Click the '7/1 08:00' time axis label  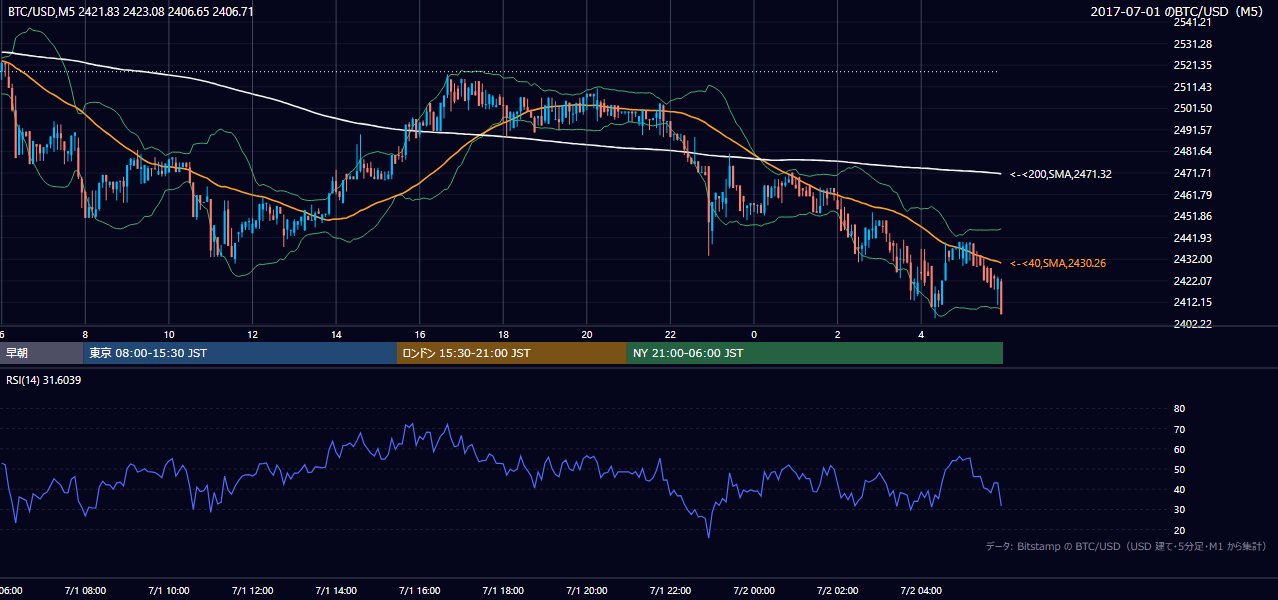tap(85, 591)
